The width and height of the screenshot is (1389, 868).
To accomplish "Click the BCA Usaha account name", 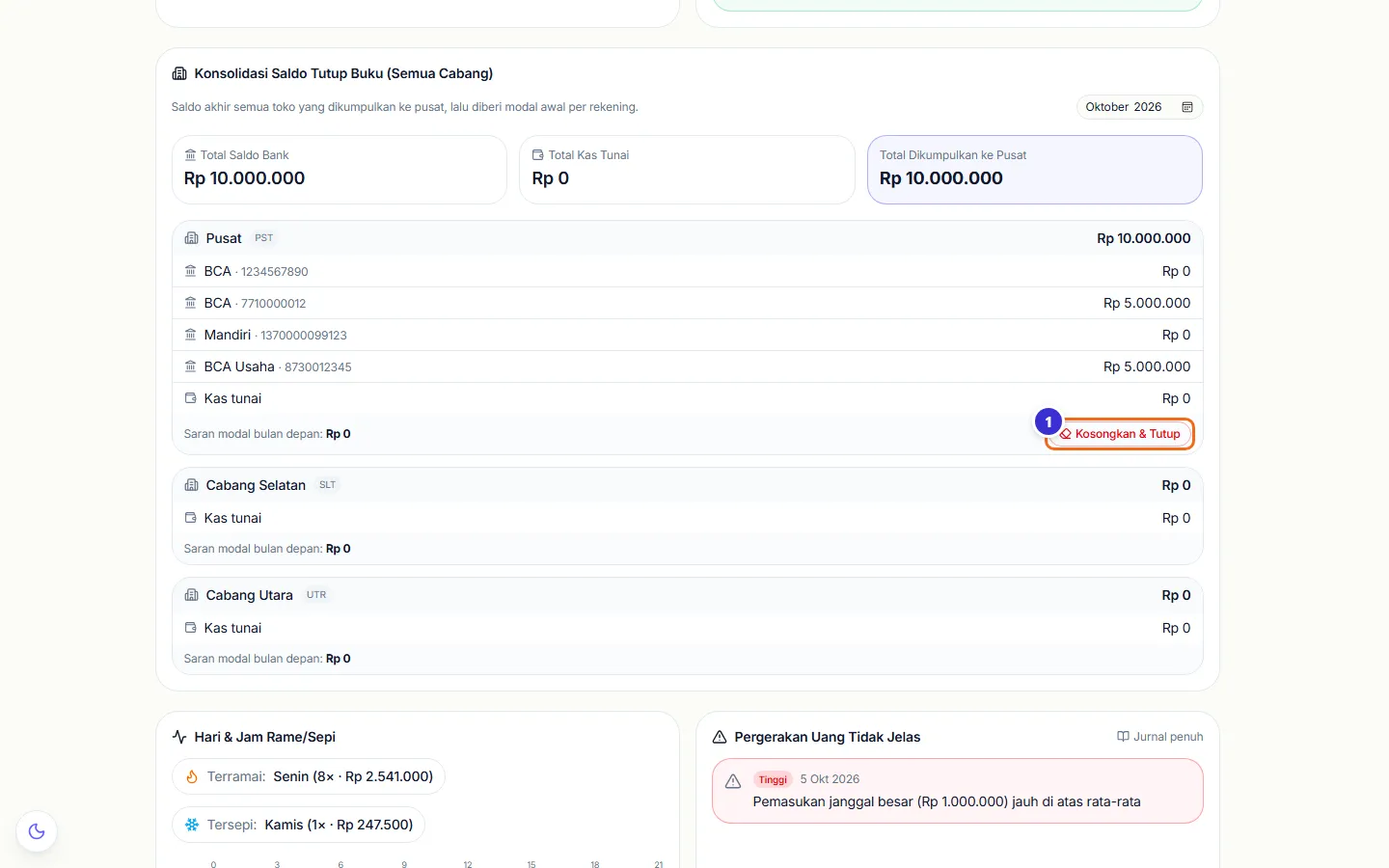I will pos(239,366).
